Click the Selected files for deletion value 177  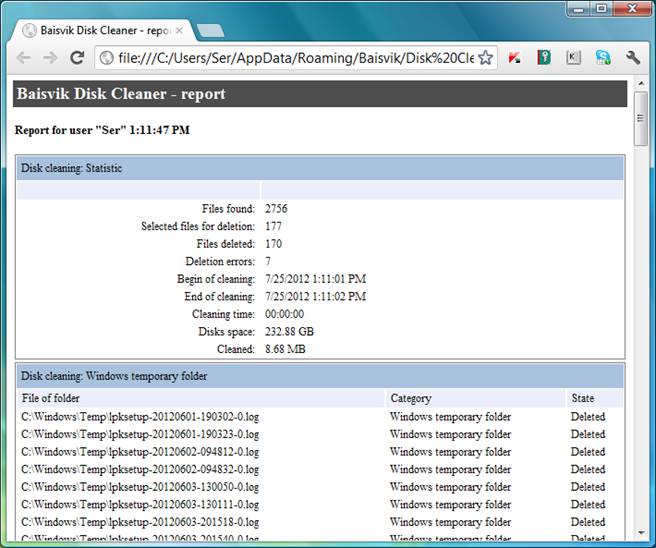point(273,226)
